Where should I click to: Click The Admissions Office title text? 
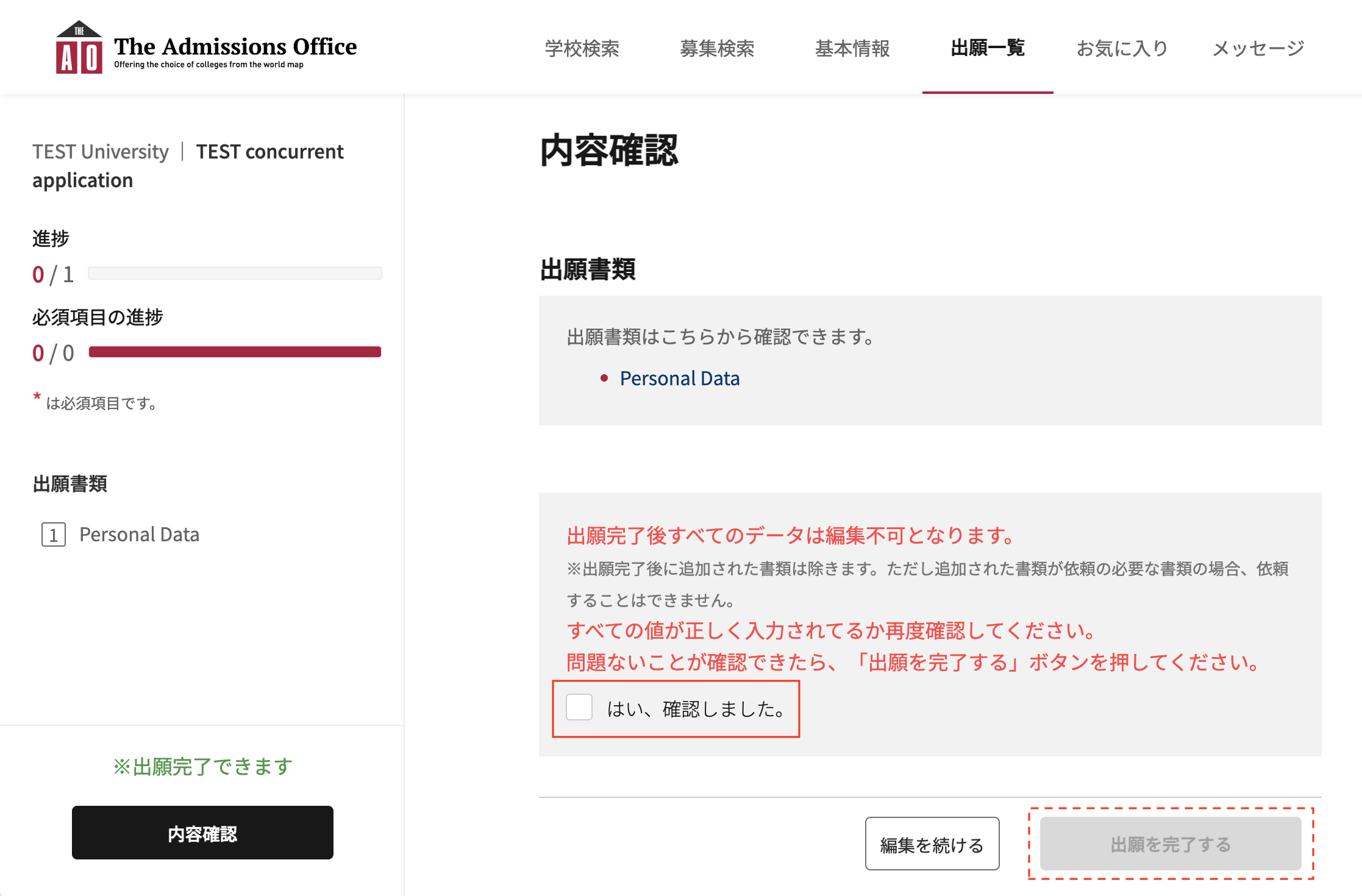[x=235, y=46]
